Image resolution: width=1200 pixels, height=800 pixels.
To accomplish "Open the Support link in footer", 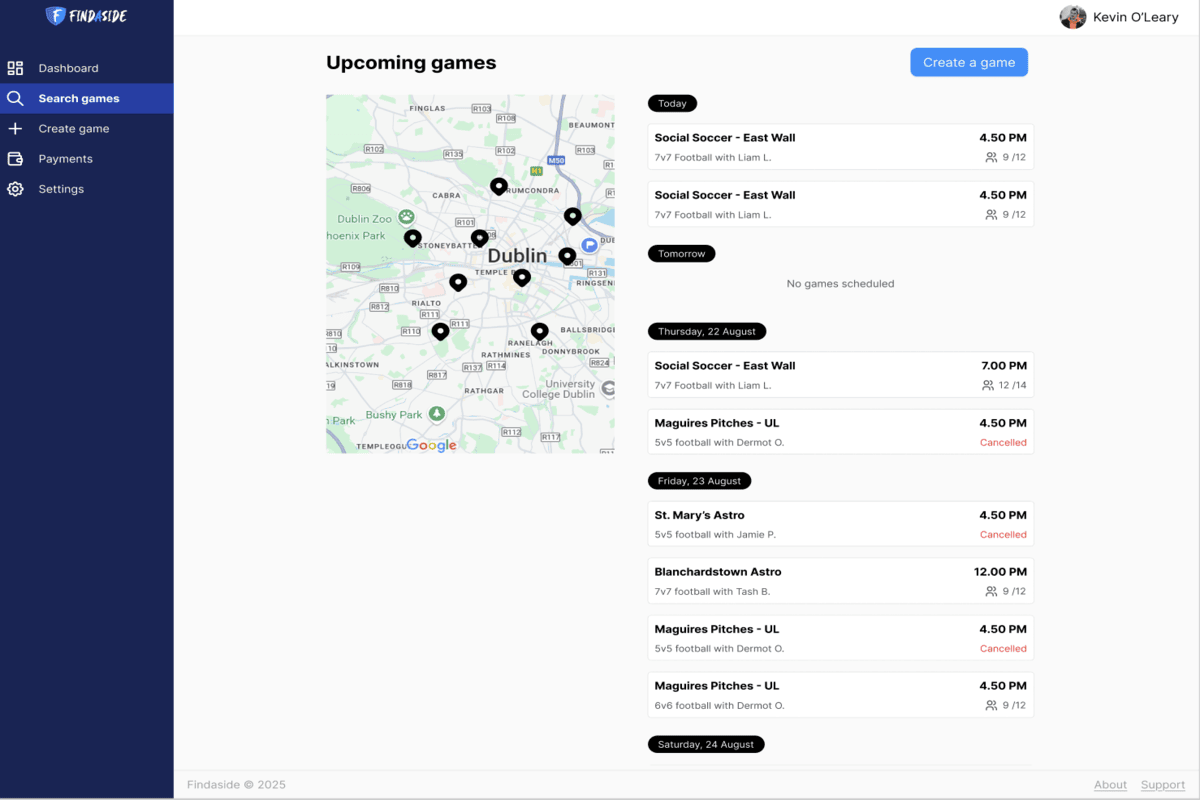I will (1163, 785).
